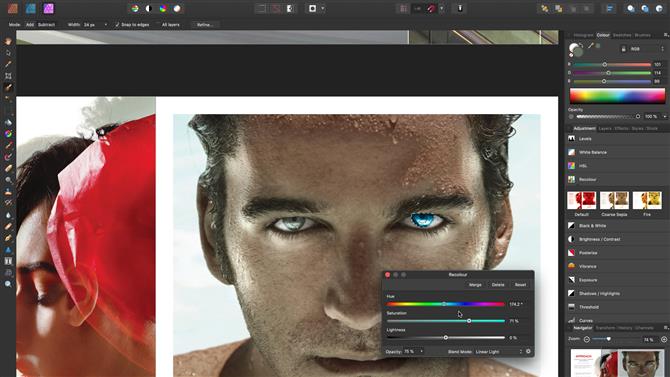Set selection mode to Subtract
Image resolution: width=670 pixels, height=377 pixels.
tap(46, 25)
